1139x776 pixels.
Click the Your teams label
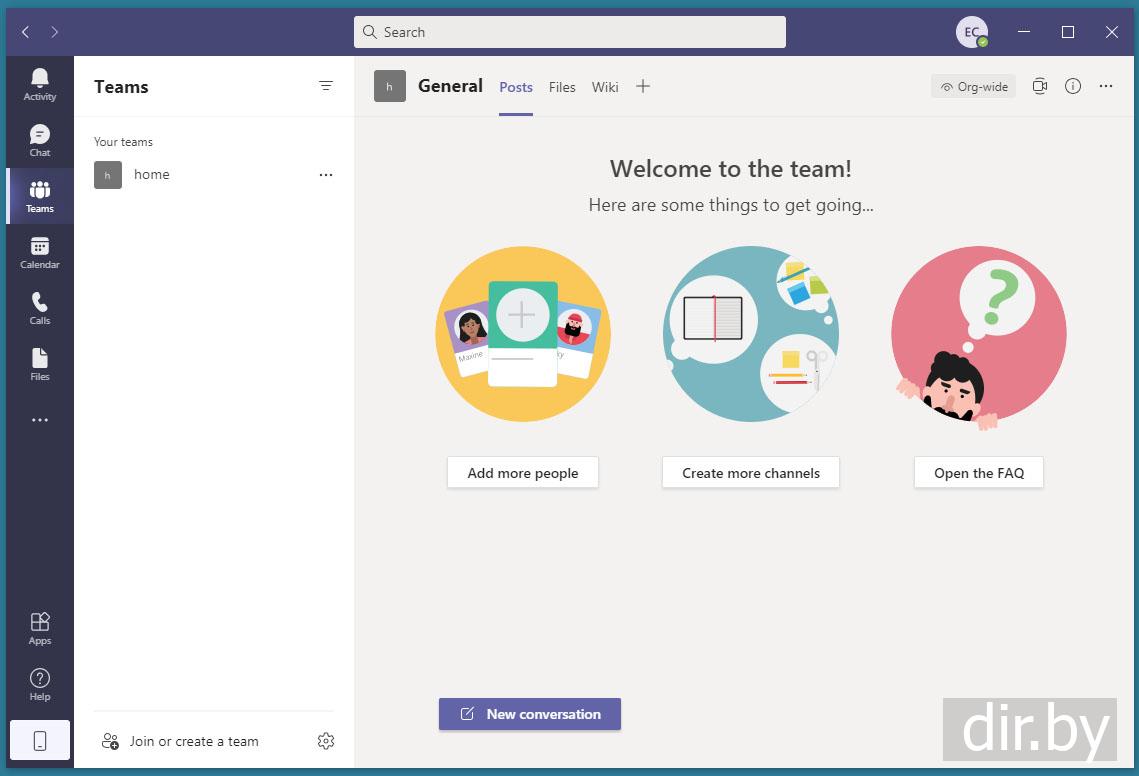pos(123,142)
